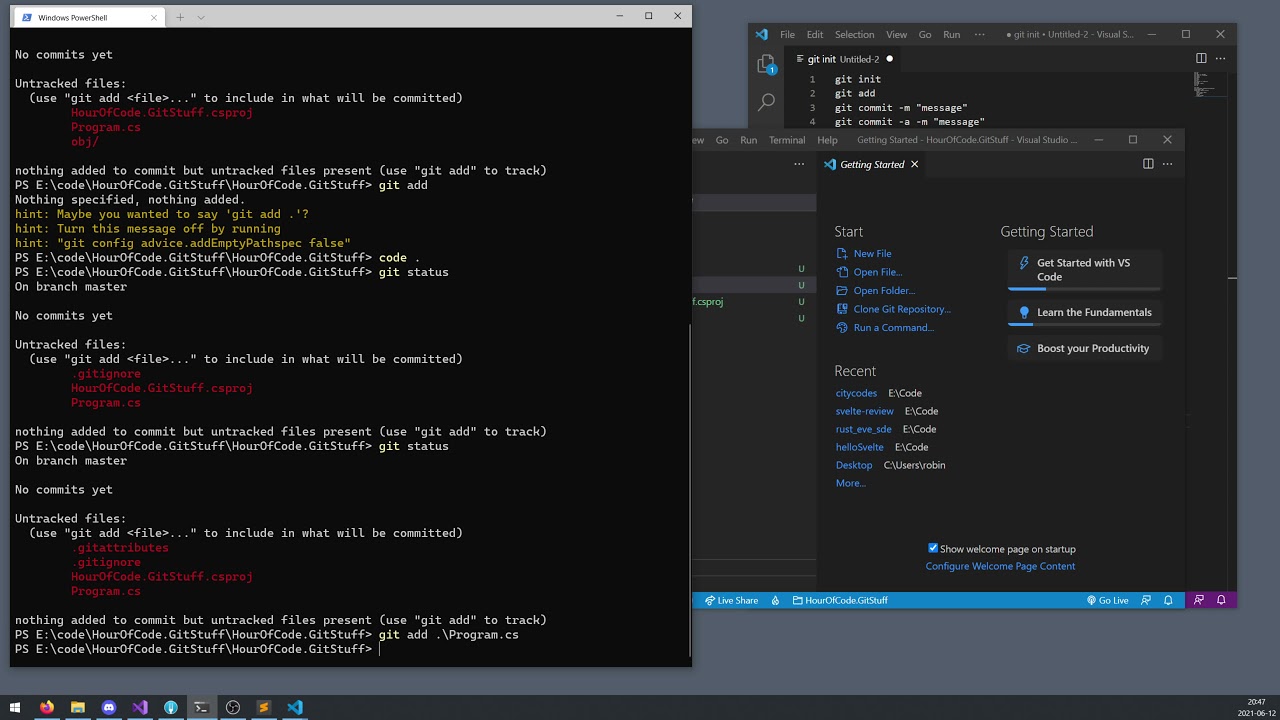The image size is (1280, 720).
Task: Open recent project svelte-review
Action: [x=865, y=411]
